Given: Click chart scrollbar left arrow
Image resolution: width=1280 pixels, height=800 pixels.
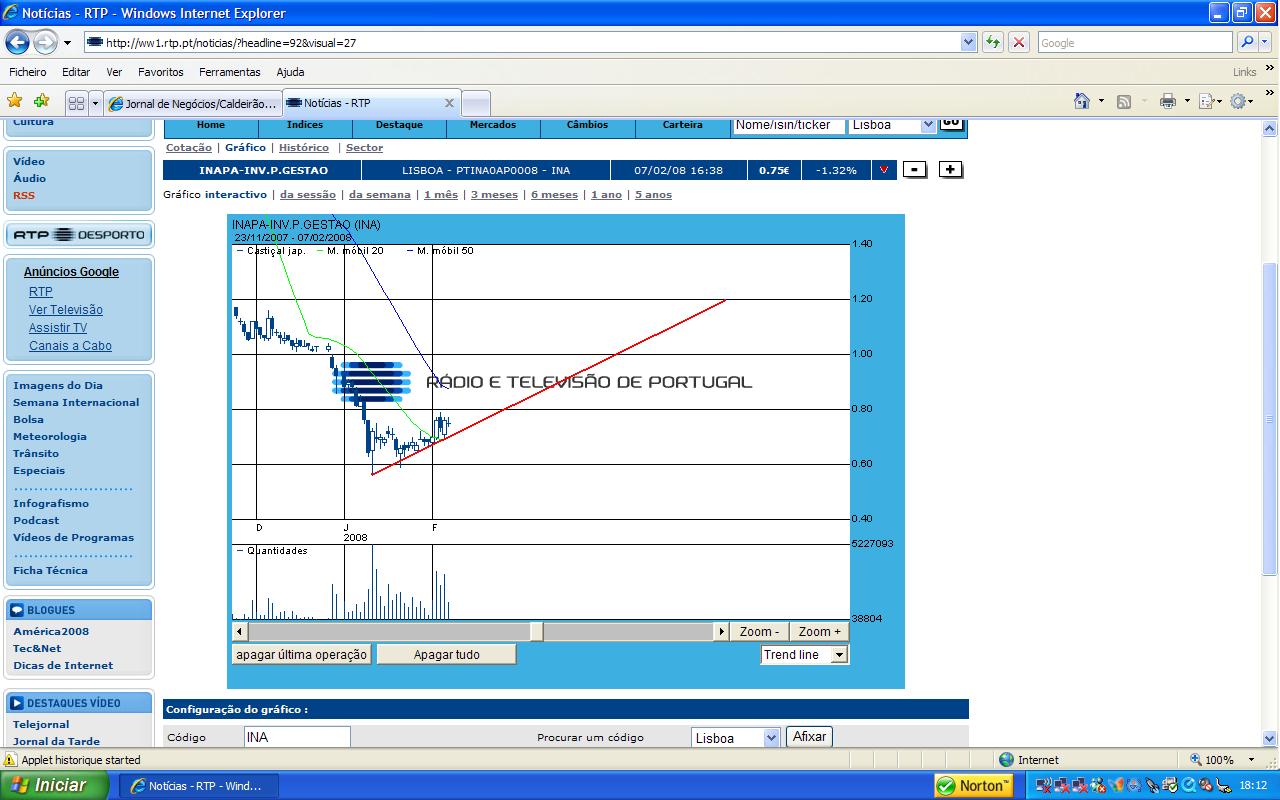Looking at the screenshot, I should pos(239,632).
